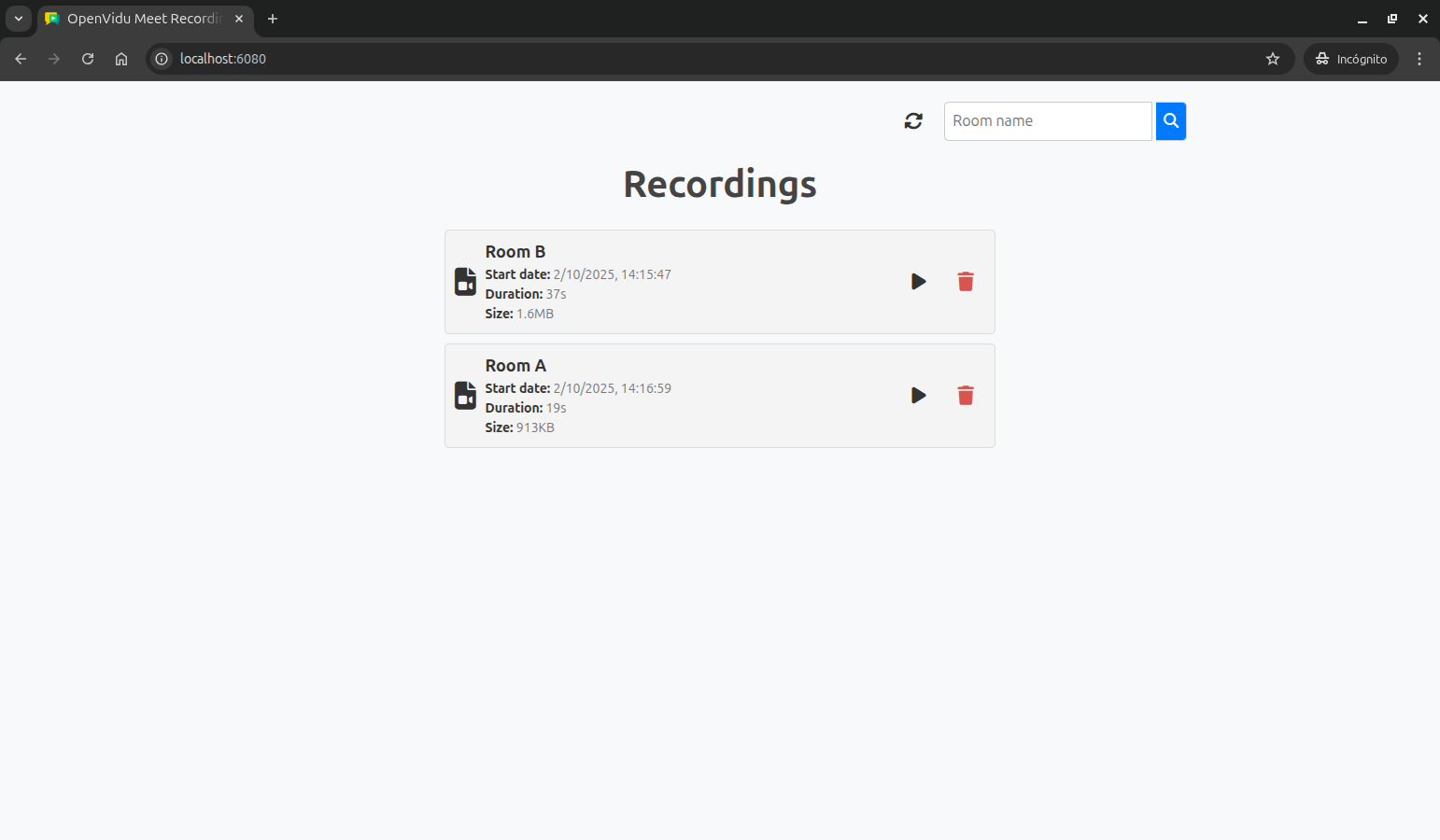This screenshot has width=1440, height=840.
Task: Open the Chrome three-dot menu
Action: [1419, 59]
